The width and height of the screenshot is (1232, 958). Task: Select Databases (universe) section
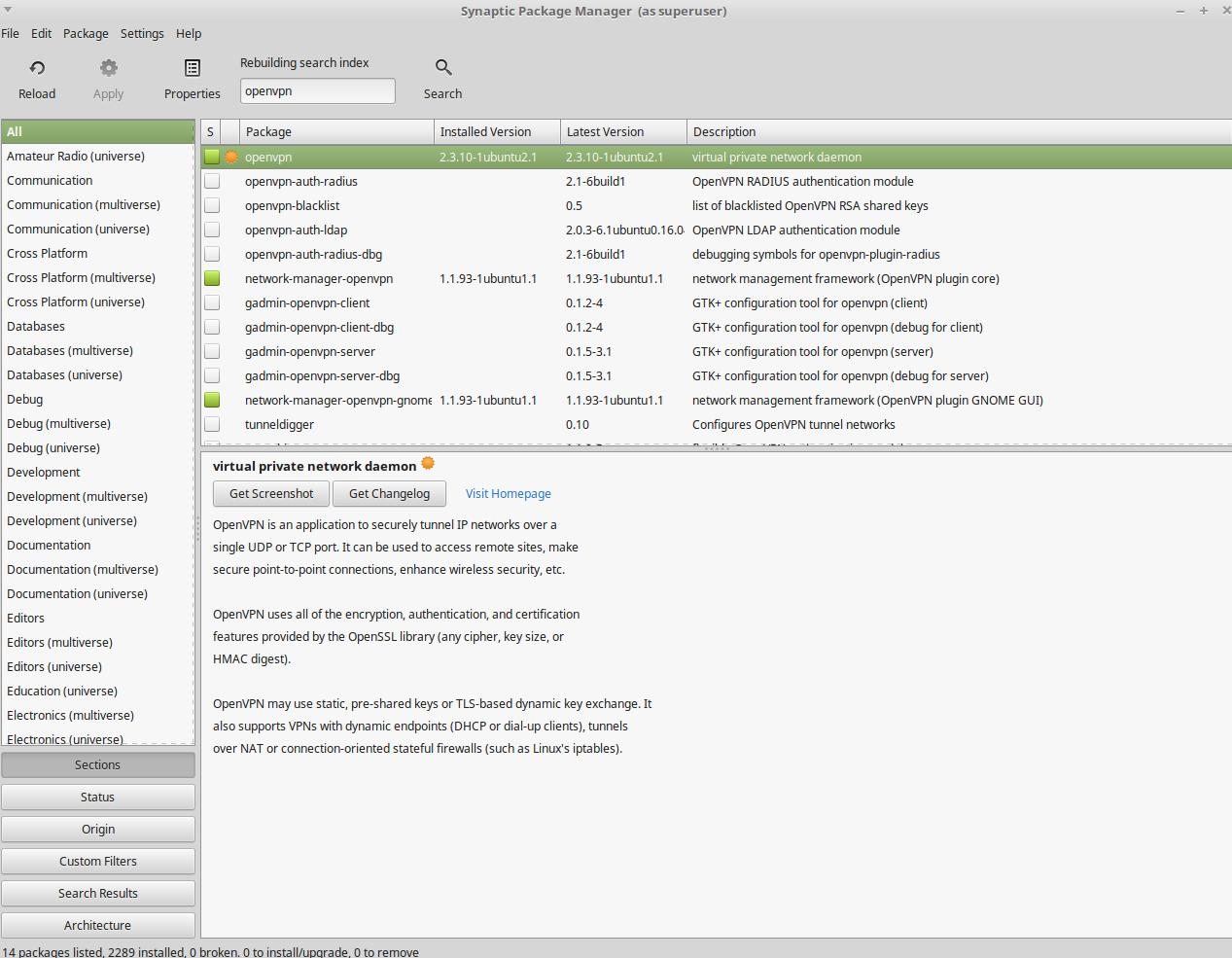pyautogui.click(x=97, y=374)
